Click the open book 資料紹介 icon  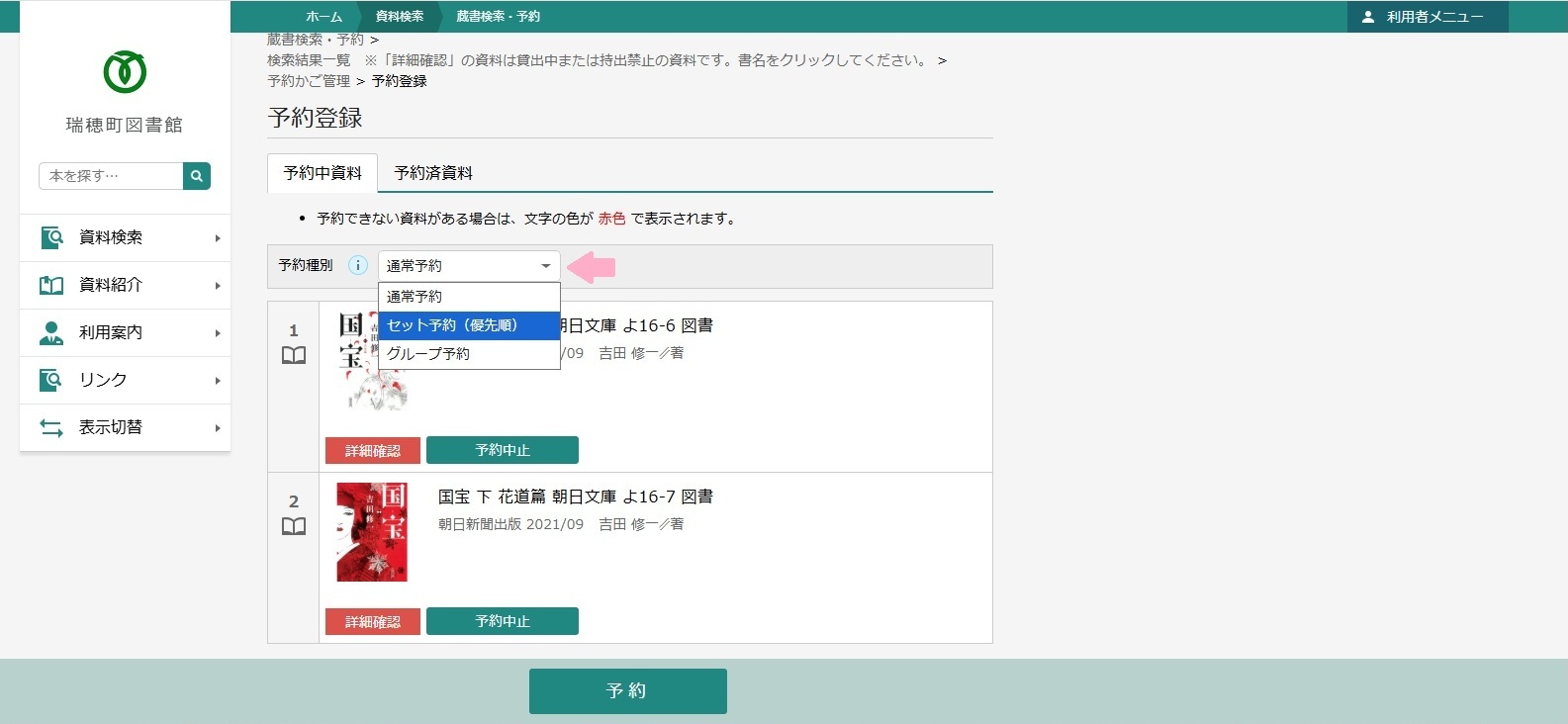tap(51, 285)
